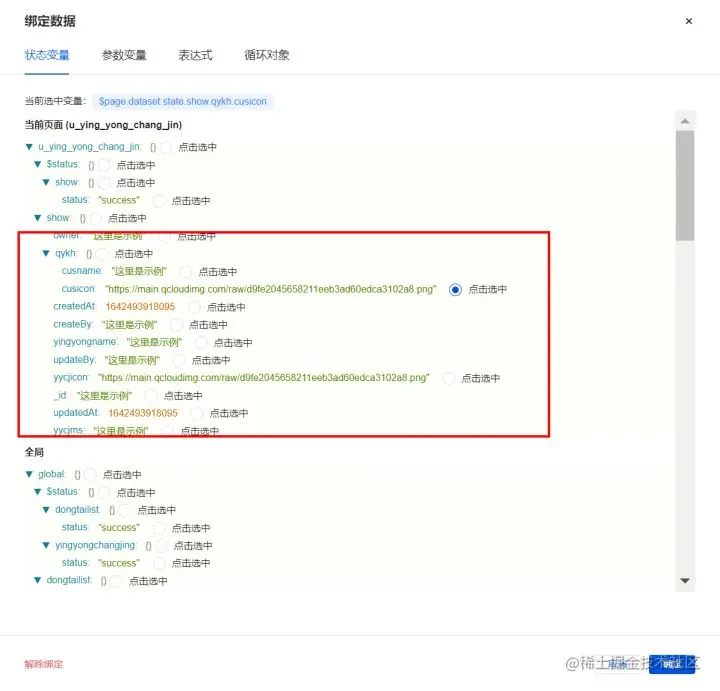Click the scrollbar down arrow
The height and width of the screenshot is (691, 720).
pyautogui.click(x=685, y=581)
